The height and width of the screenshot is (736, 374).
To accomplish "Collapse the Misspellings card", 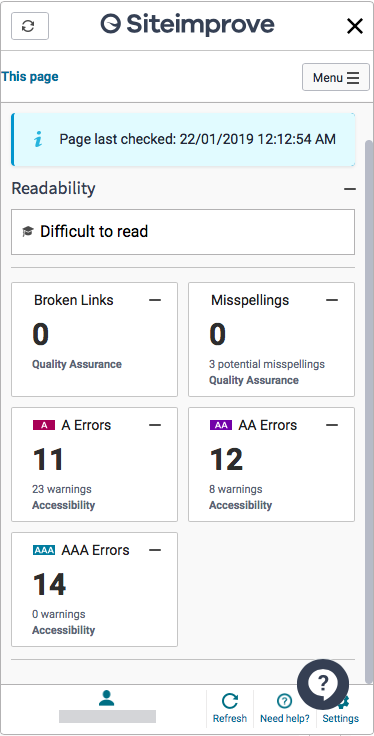I will point(332,300).
